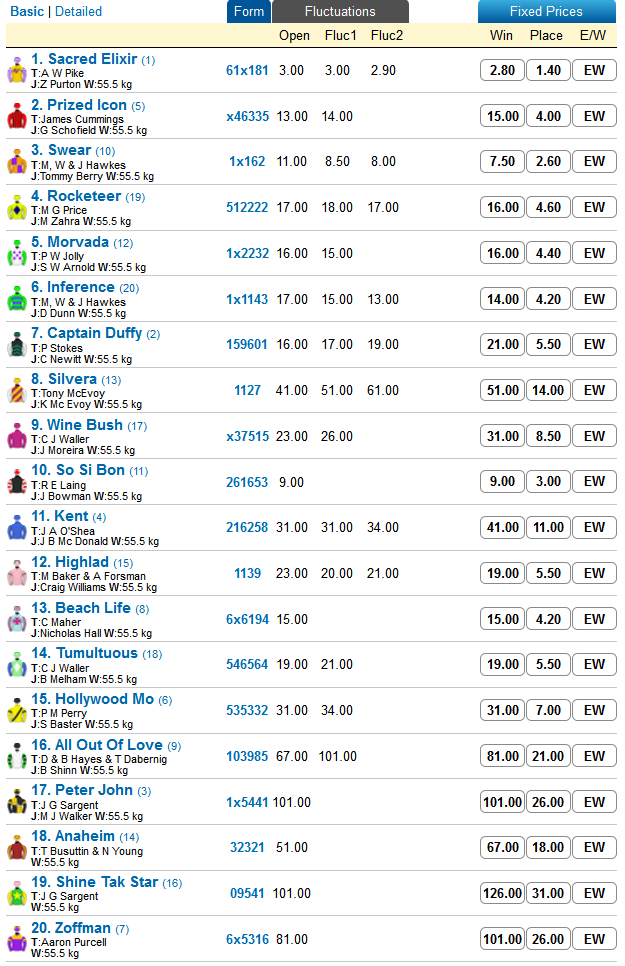Open the Fluctuations tab
The height and width of the screenshot is (966, 625).
340,12
